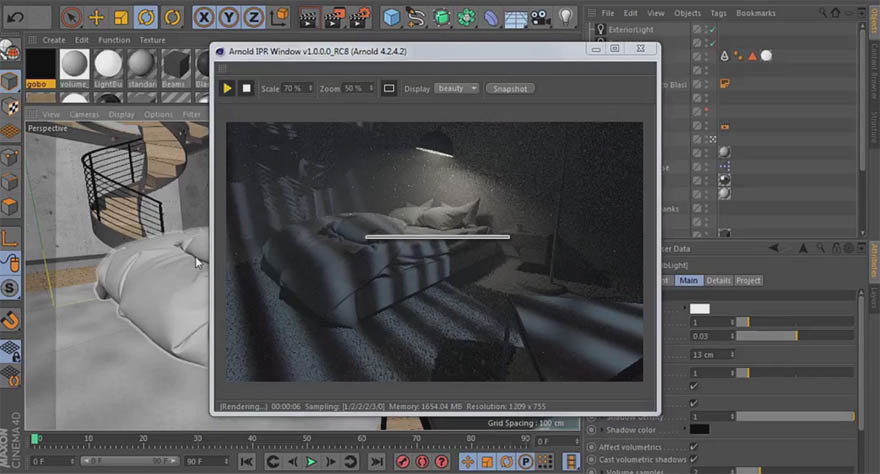Open the generators green cube icon

pyautogui.click(x=441, y=18)
